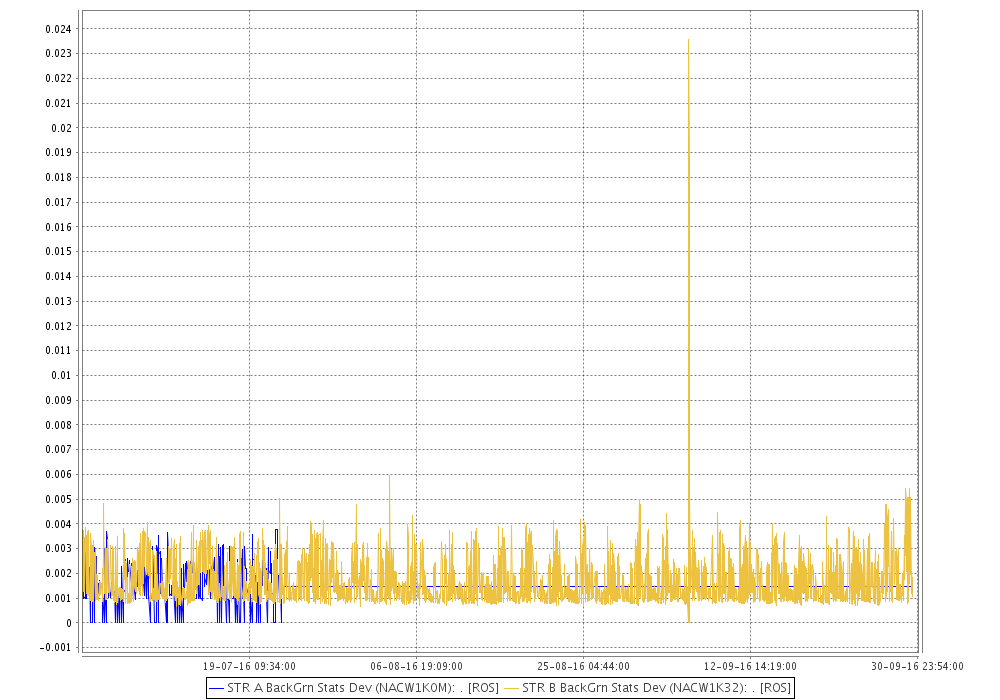Click the 0 y-axis tick label

click(69, 623)
